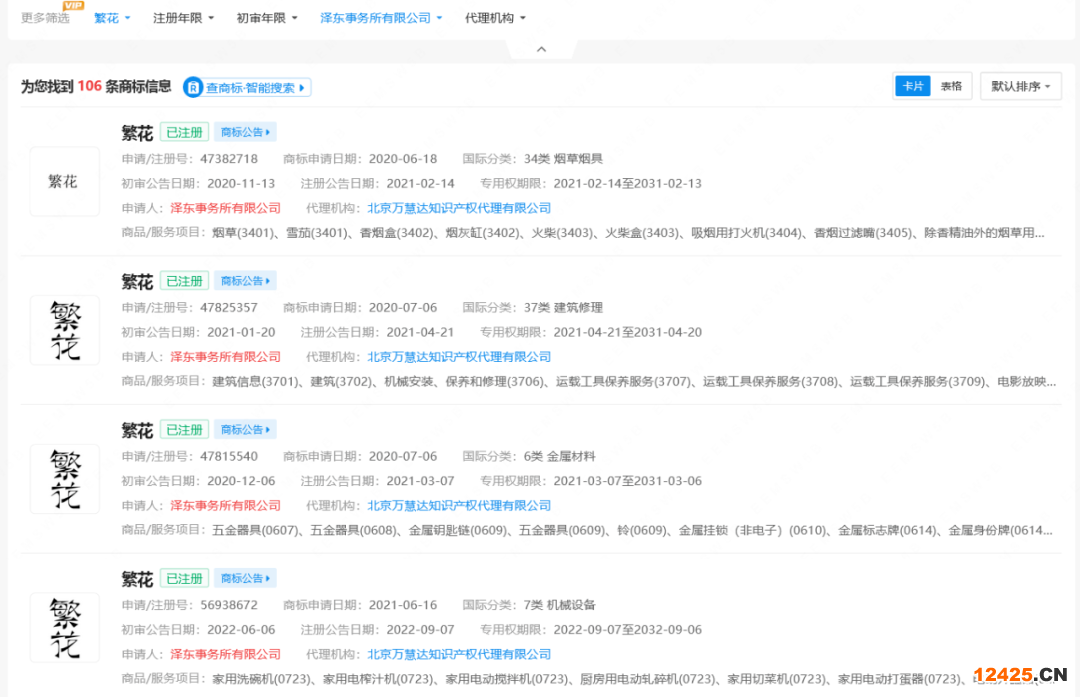Open 北京万慧达知识产权代理有限公司 link in third result
1080x697 pixels.
(459, 506)
